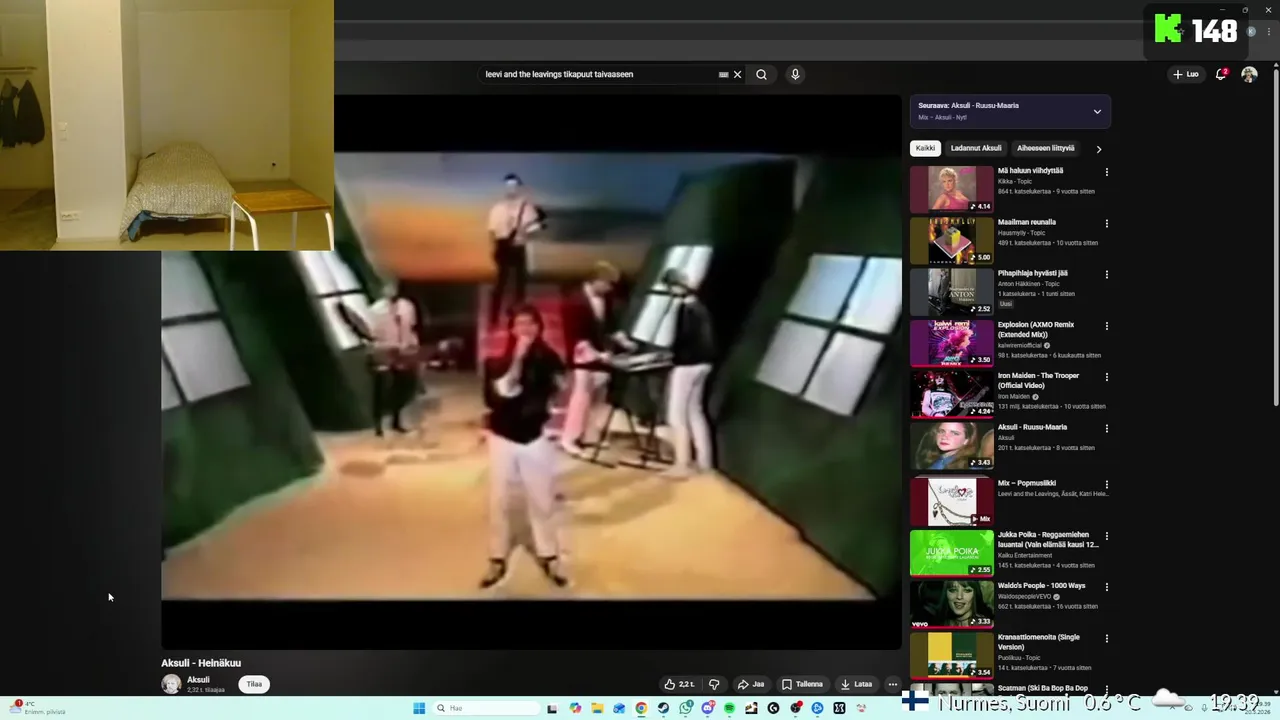This screenshot has height=720, width=1280.
Task: Open WhatsApp from the taskbar
Action: point(686,708)
